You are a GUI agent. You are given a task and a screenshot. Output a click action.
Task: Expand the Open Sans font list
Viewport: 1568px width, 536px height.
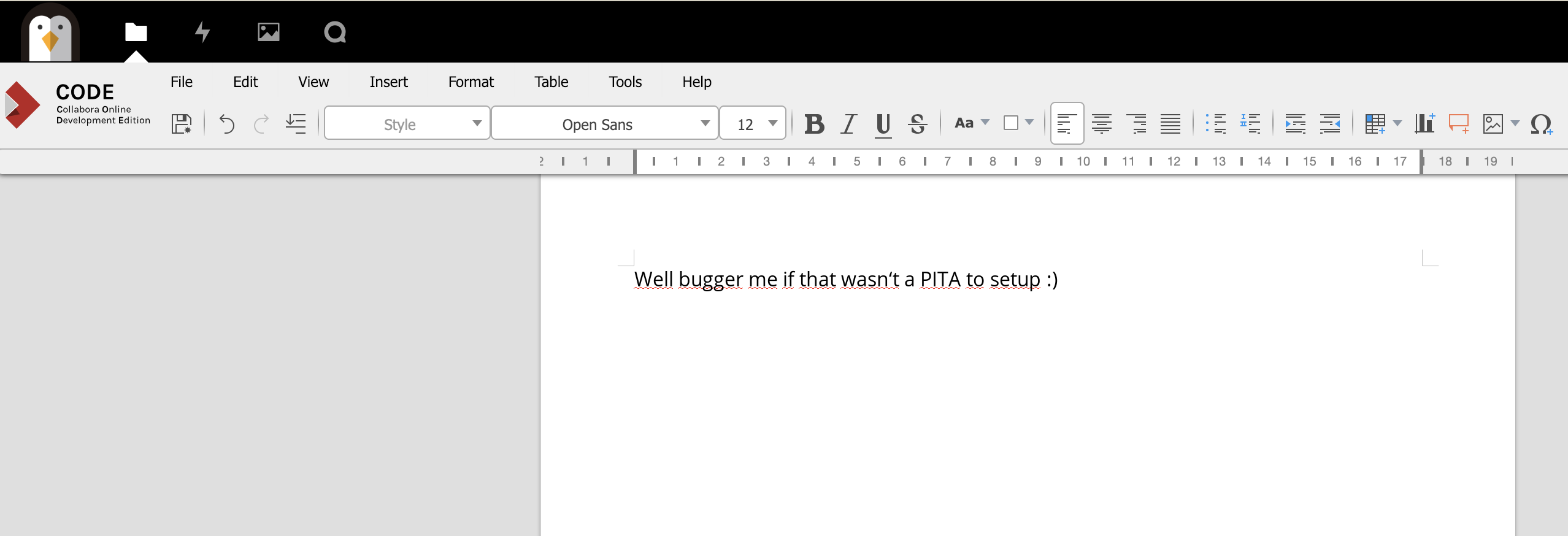click(705, 124)
